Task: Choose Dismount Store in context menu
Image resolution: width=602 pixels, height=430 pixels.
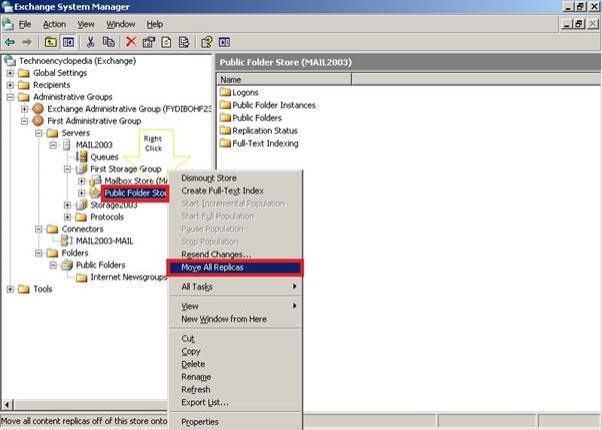Action: [209, 178]
